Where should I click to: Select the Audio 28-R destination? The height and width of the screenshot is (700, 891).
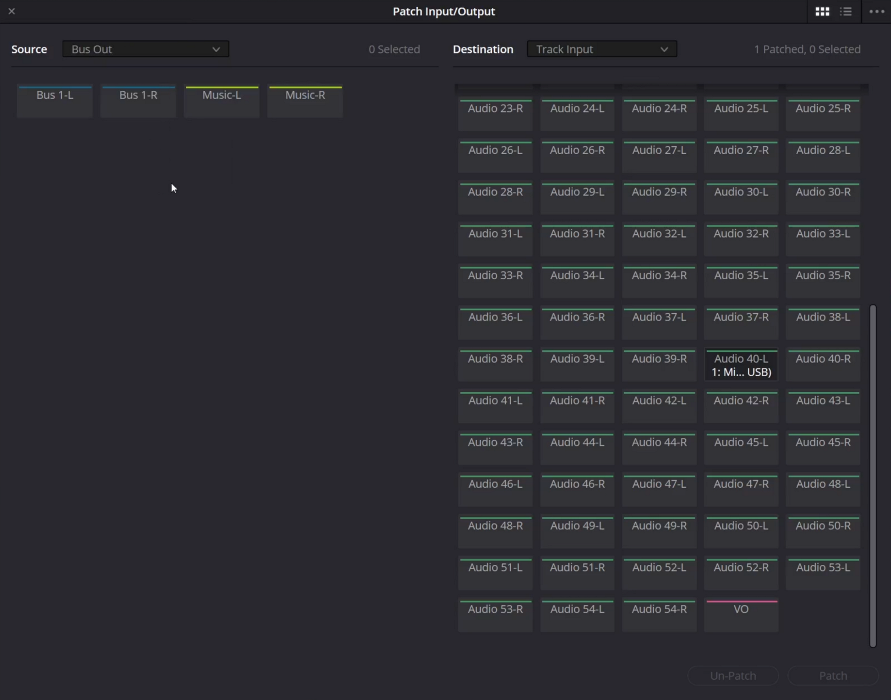click(496, 198)
